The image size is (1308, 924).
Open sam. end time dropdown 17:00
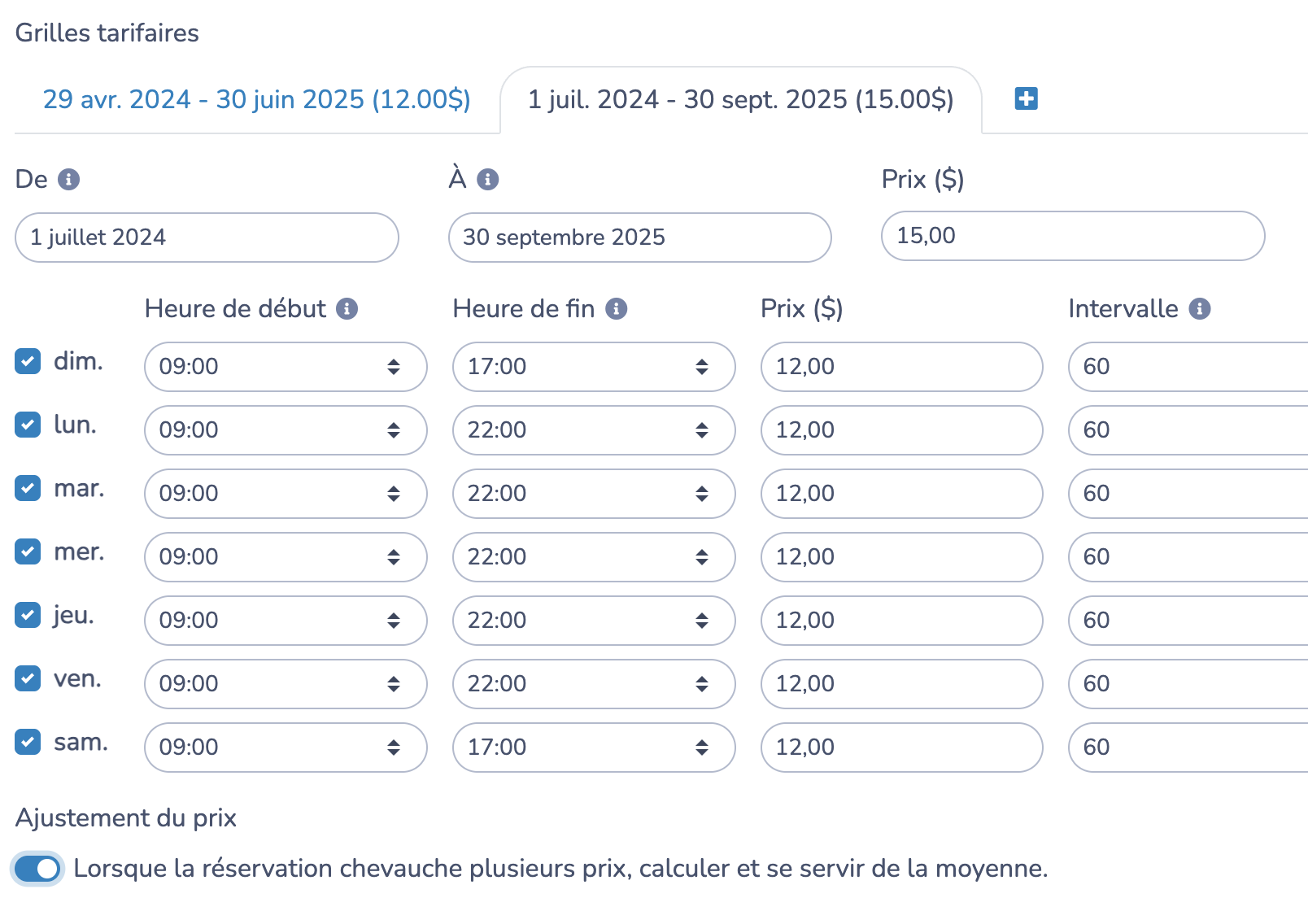[594, 747]
